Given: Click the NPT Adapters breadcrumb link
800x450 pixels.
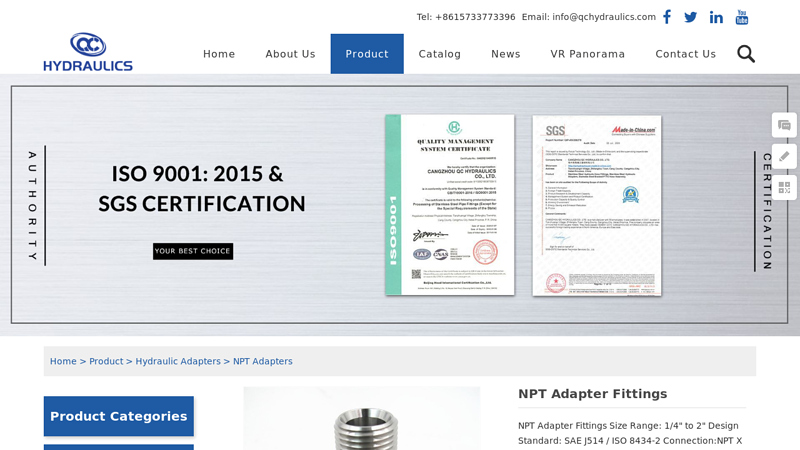Looking at the screenshot, I should [263, 361].
